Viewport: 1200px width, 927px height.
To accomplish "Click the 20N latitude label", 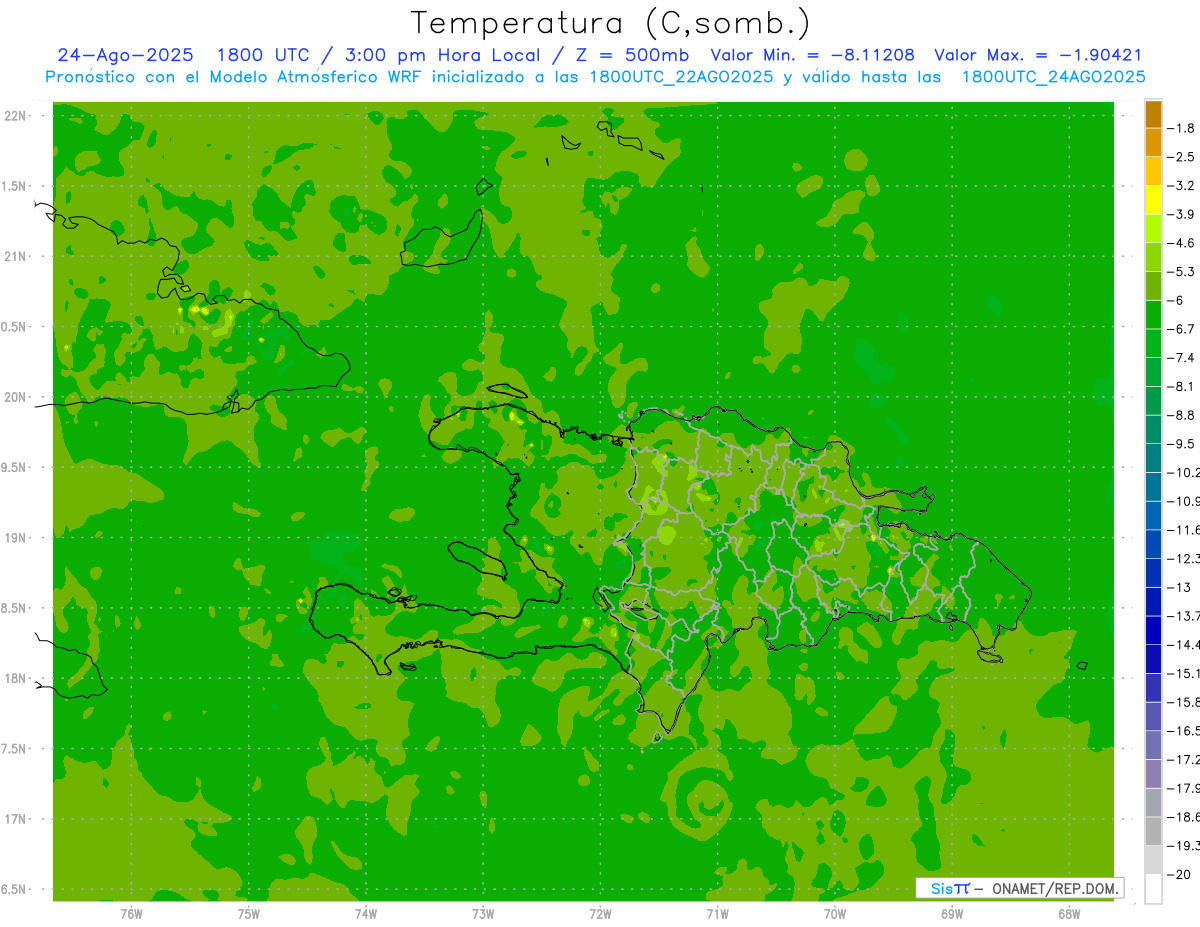I will coord(17,397).
